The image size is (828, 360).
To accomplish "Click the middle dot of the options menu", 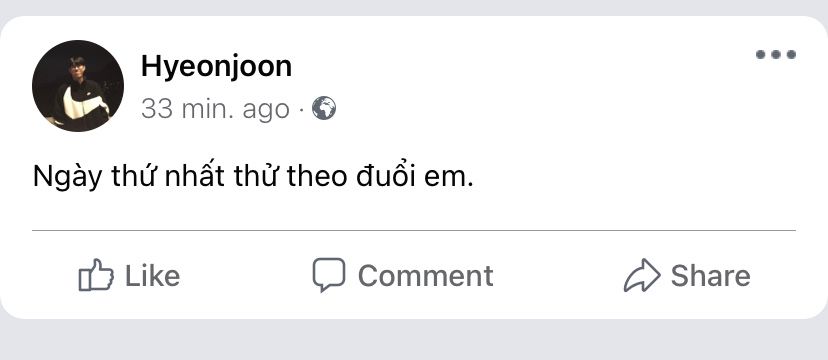I will [x=776, y=54].
